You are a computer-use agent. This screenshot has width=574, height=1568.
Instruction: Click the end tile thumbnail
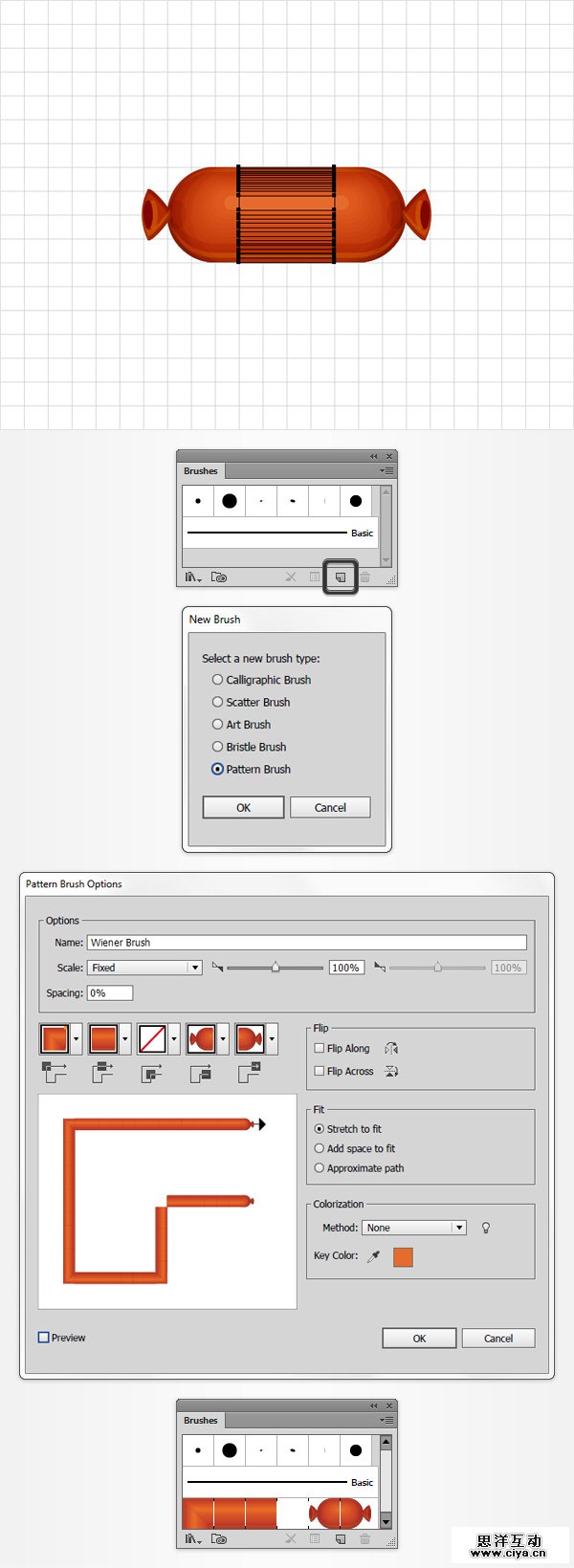tap(250, 1038)
